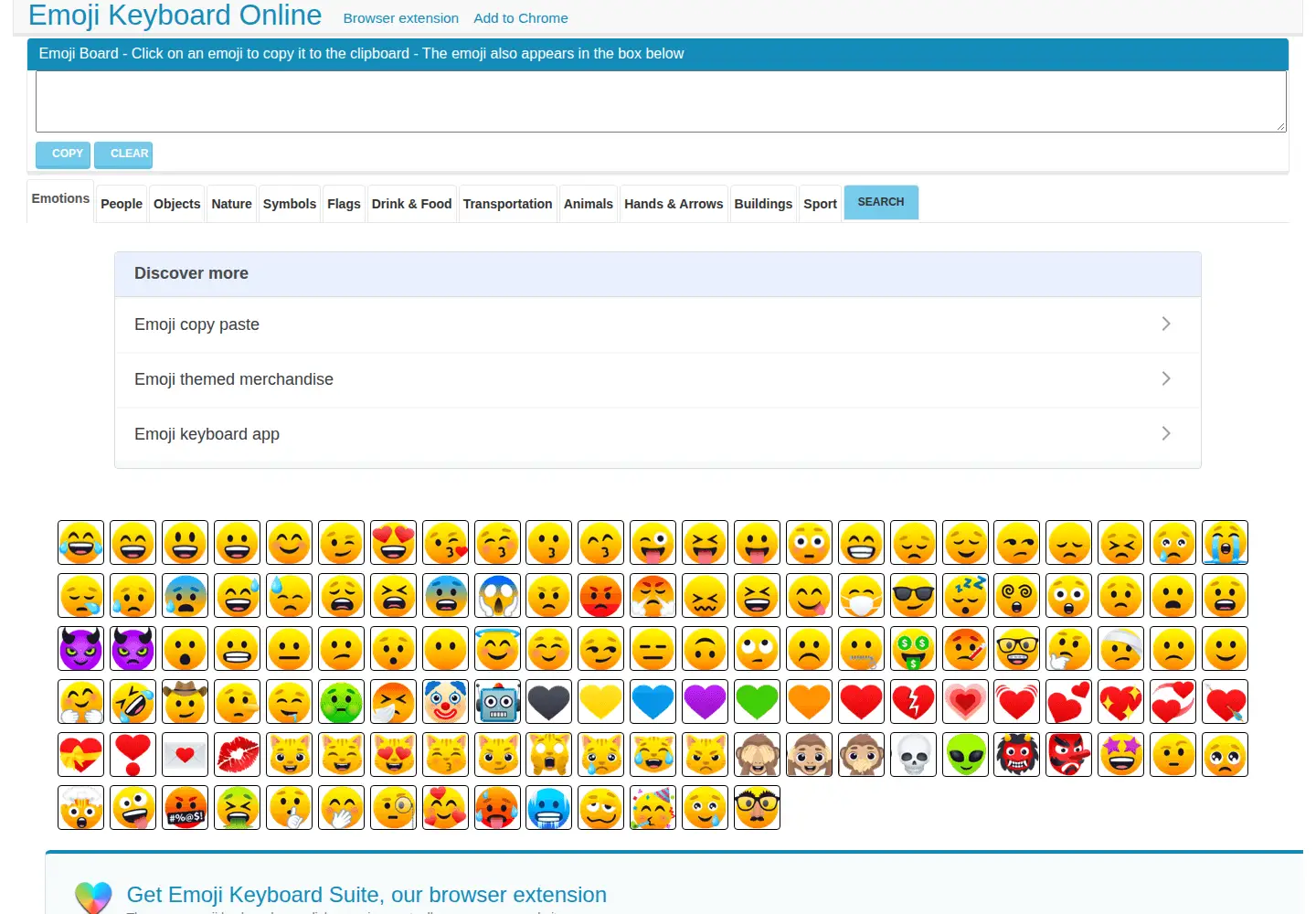Click the CLEAR button
This screenshot has width=1316, height=914.
123,154
